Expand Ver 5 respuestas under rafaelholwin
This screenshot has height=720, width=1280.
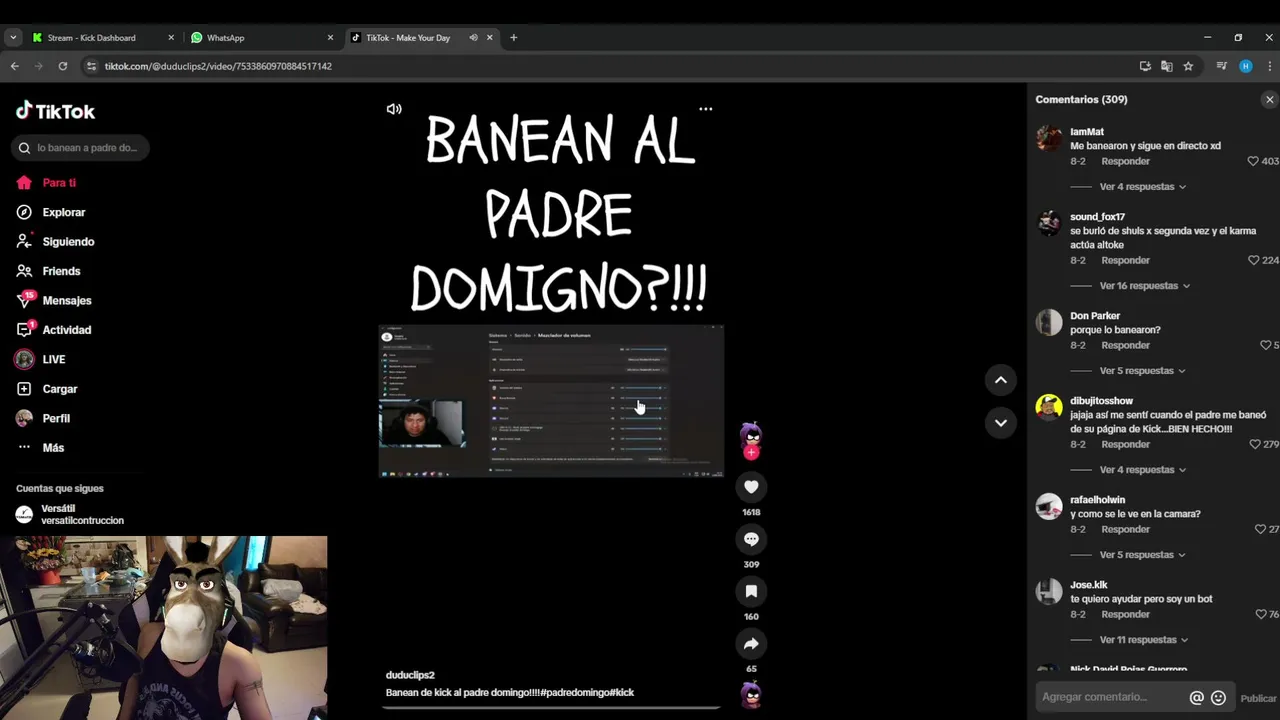1142,555
